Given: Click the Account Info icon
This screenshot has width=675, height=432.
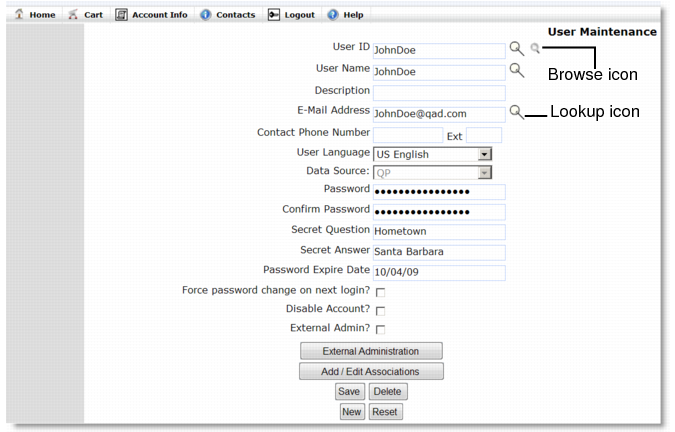Looking at the screenshot, I should click(121, 15).
